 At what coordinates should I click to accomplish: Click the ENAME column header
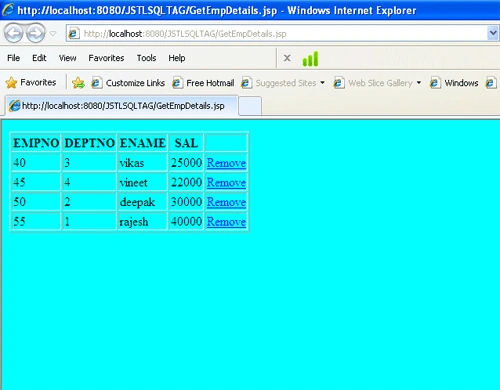143,143
